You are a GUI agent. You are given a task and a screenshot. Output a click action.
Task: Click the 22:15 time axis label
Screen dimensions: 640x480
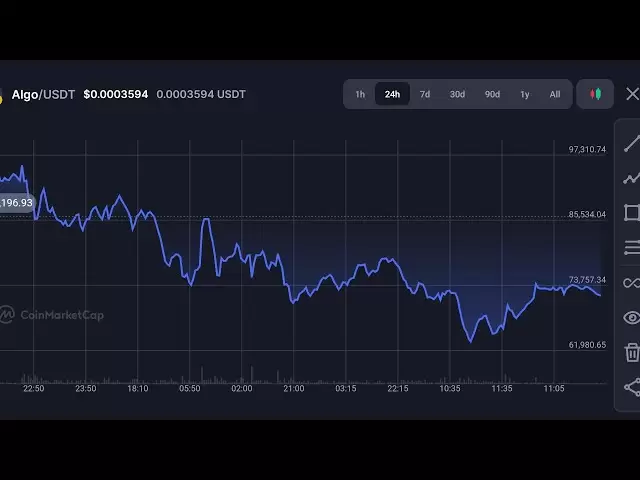pyautogui.click(x=398, y=389)
